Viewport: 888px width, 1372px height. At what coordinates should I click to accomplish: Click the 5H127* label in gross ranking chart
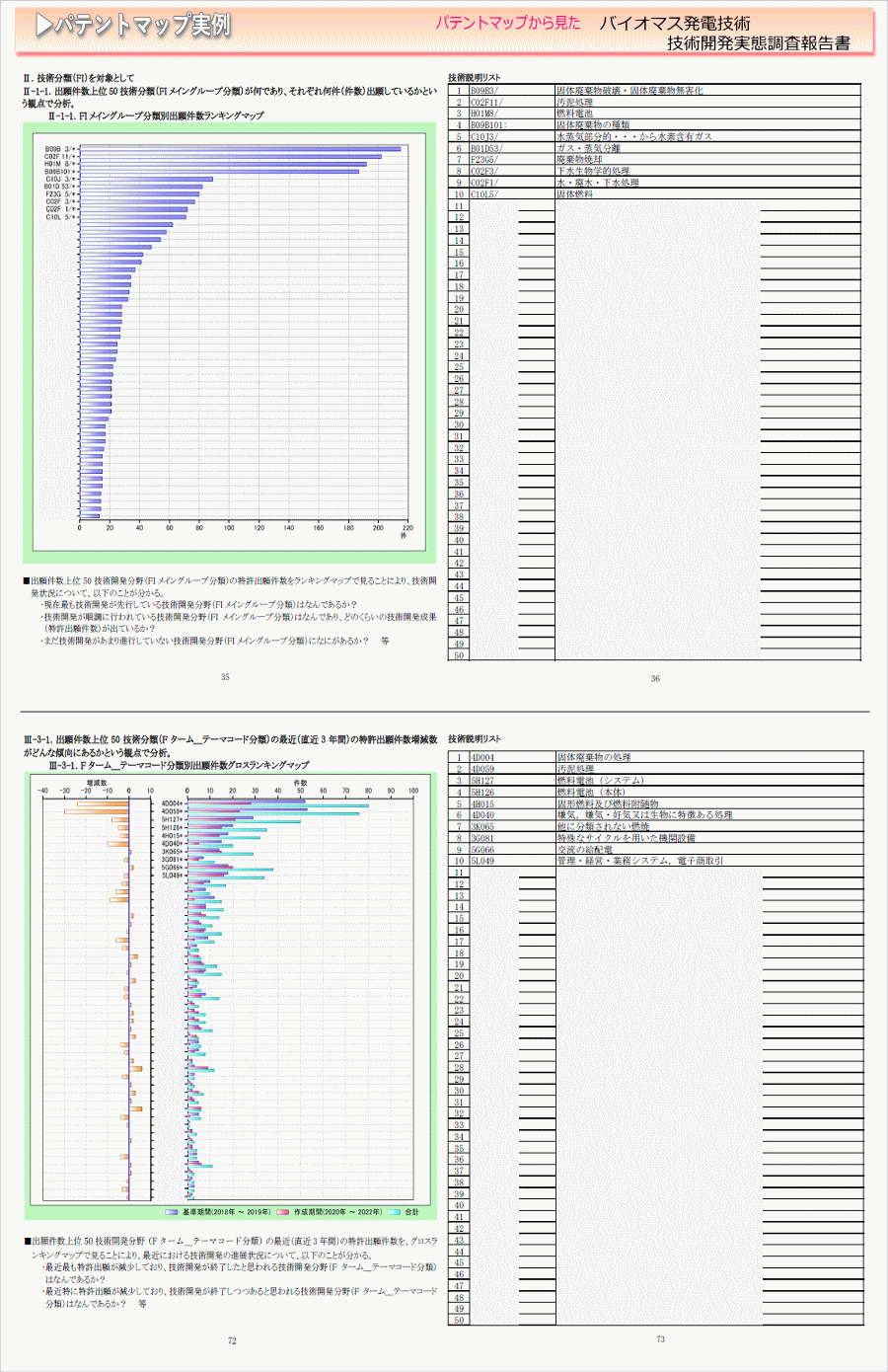pos(173,819)
